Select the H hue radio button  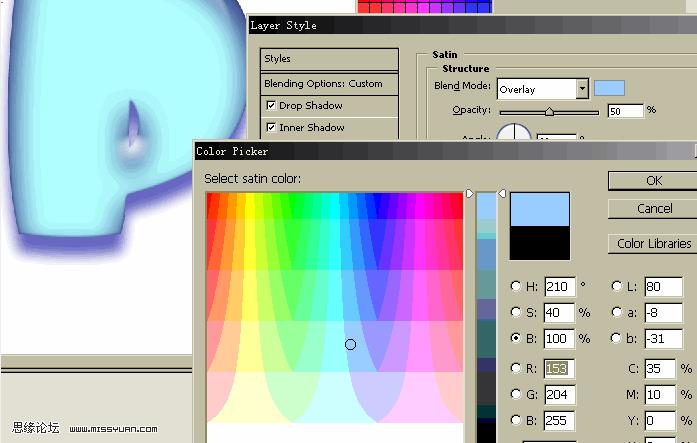pos(516,287)
